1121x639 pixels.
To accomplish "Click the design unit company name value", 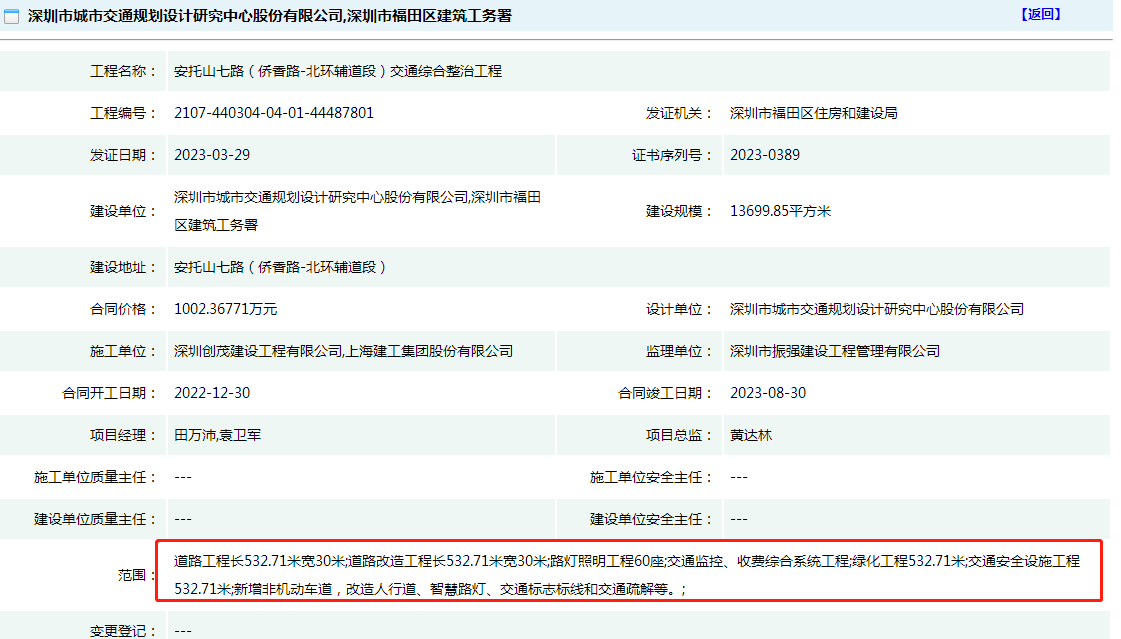I will (876, 309).
